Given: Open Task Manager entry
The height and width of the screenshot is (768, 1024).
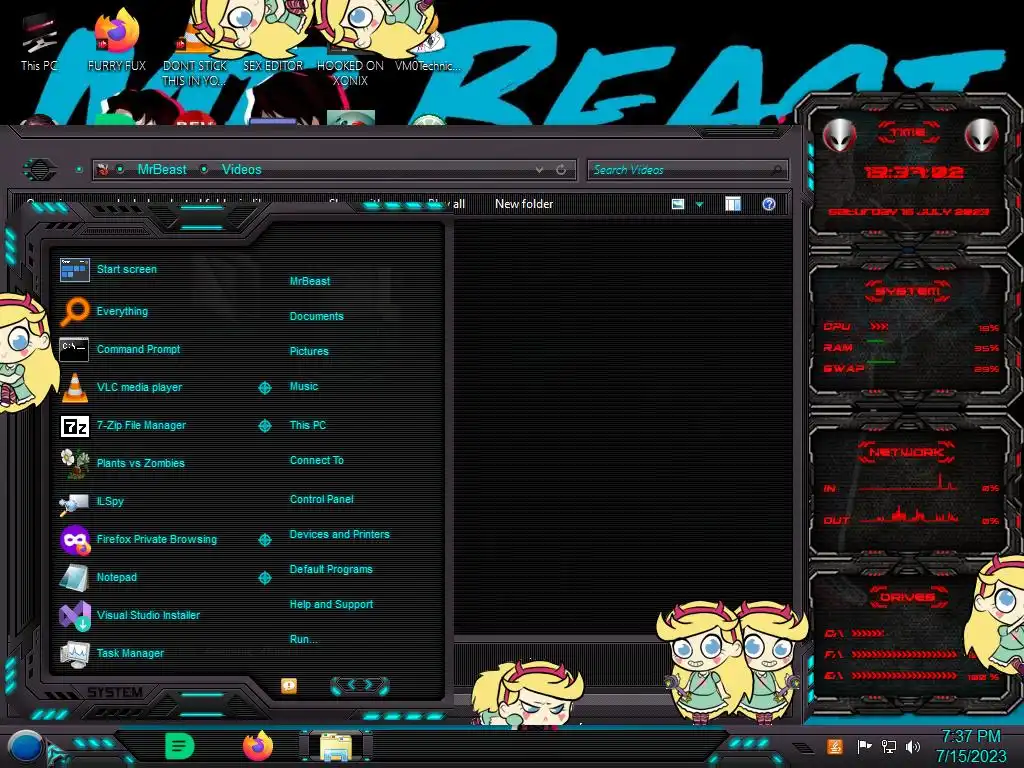Looking at the screenshot, I should (112, 653).
